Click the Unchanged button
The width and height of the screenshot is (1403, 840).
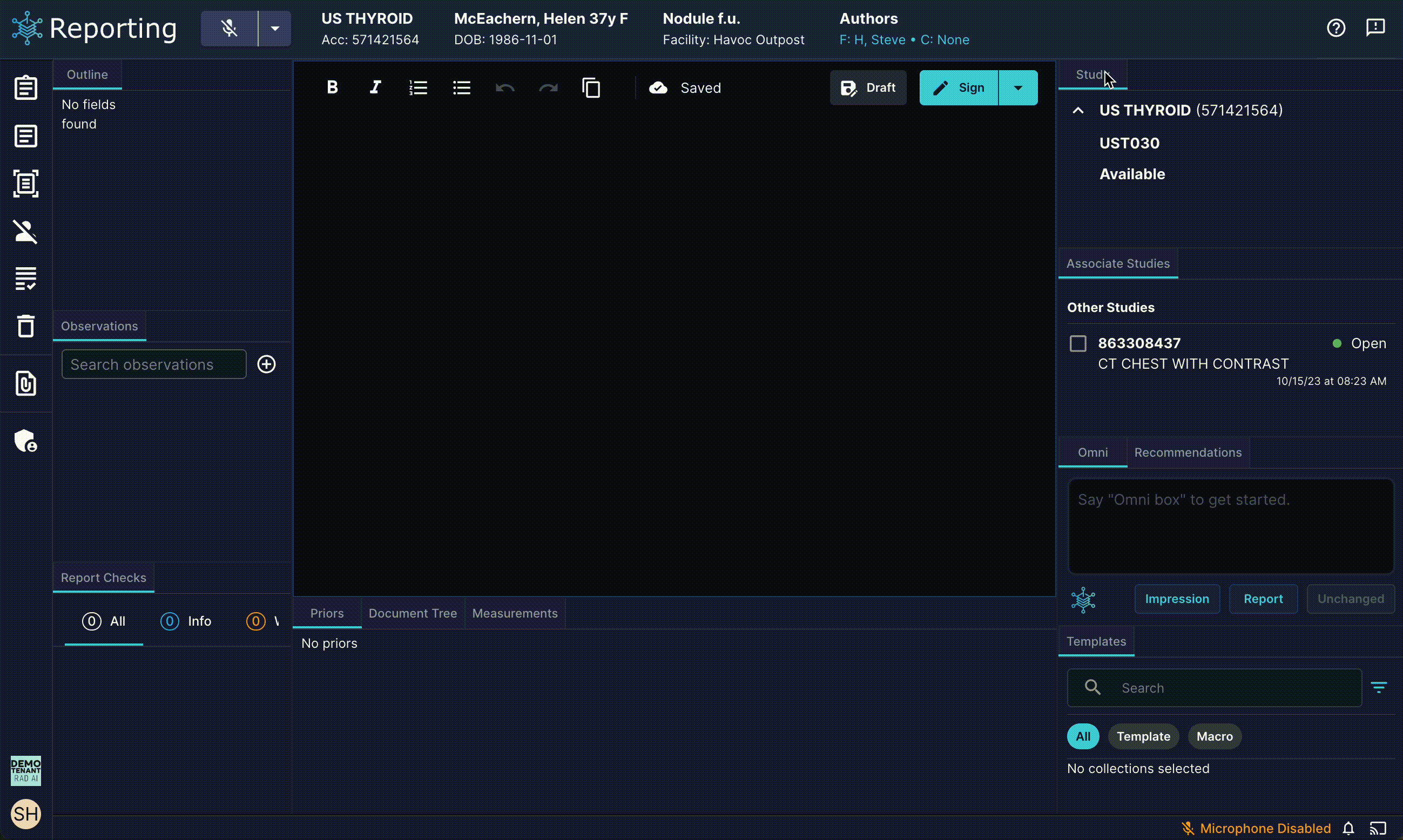[x=1350, y=599]
